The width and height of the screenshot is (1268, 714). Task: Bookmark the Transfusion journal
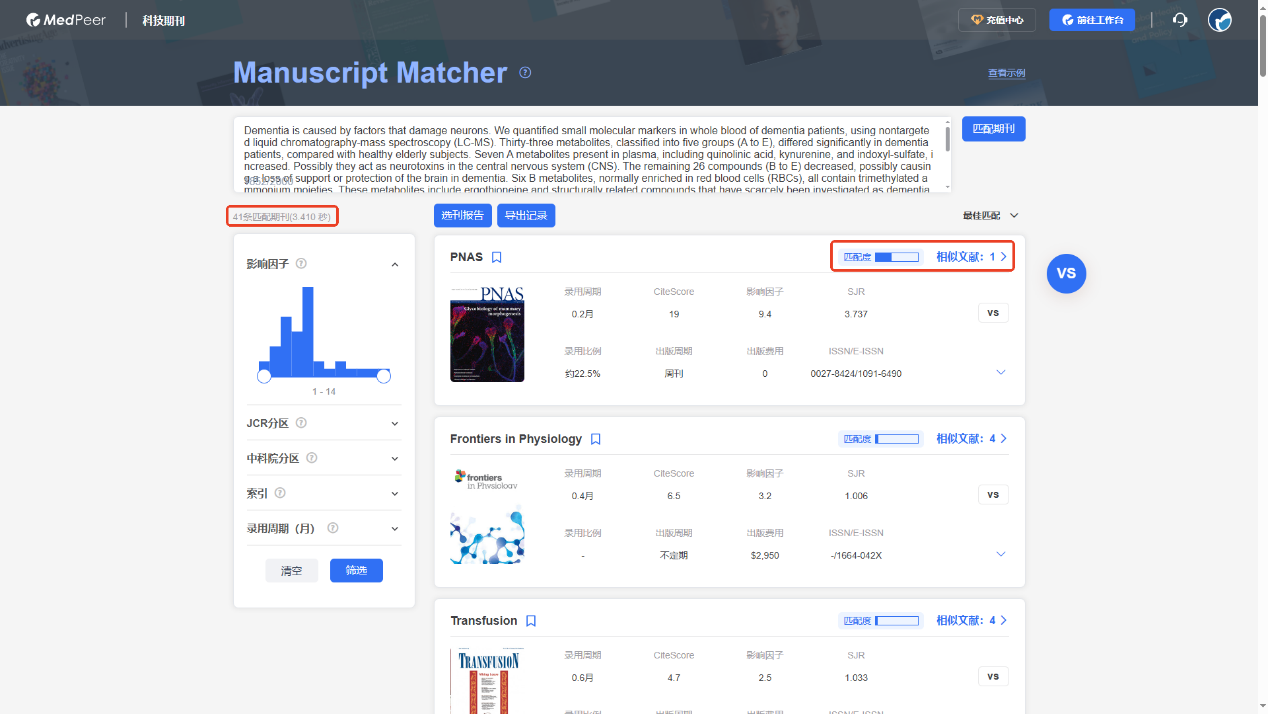pos(531,621)
